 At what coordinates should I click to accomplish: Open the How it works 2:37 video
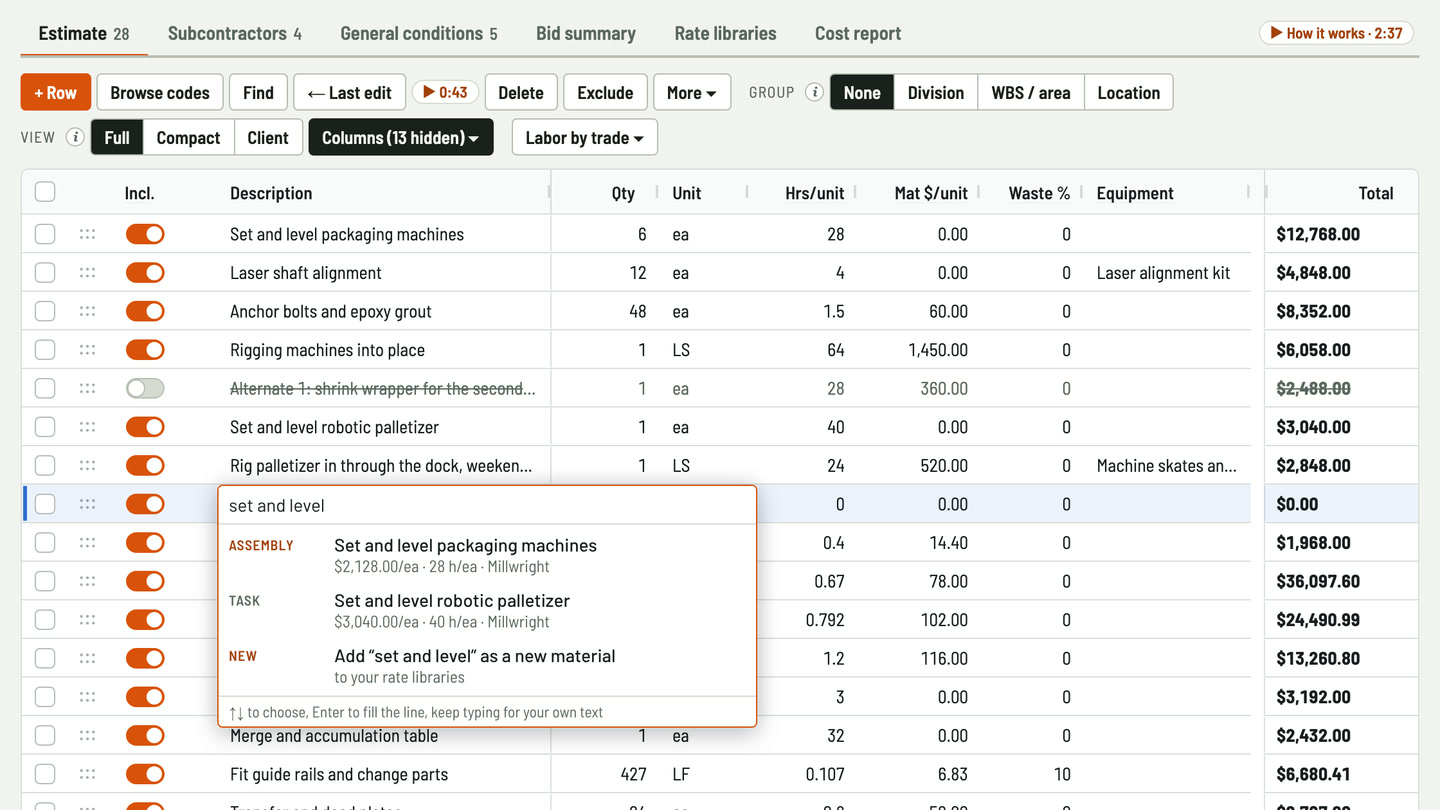point(1336,33)
